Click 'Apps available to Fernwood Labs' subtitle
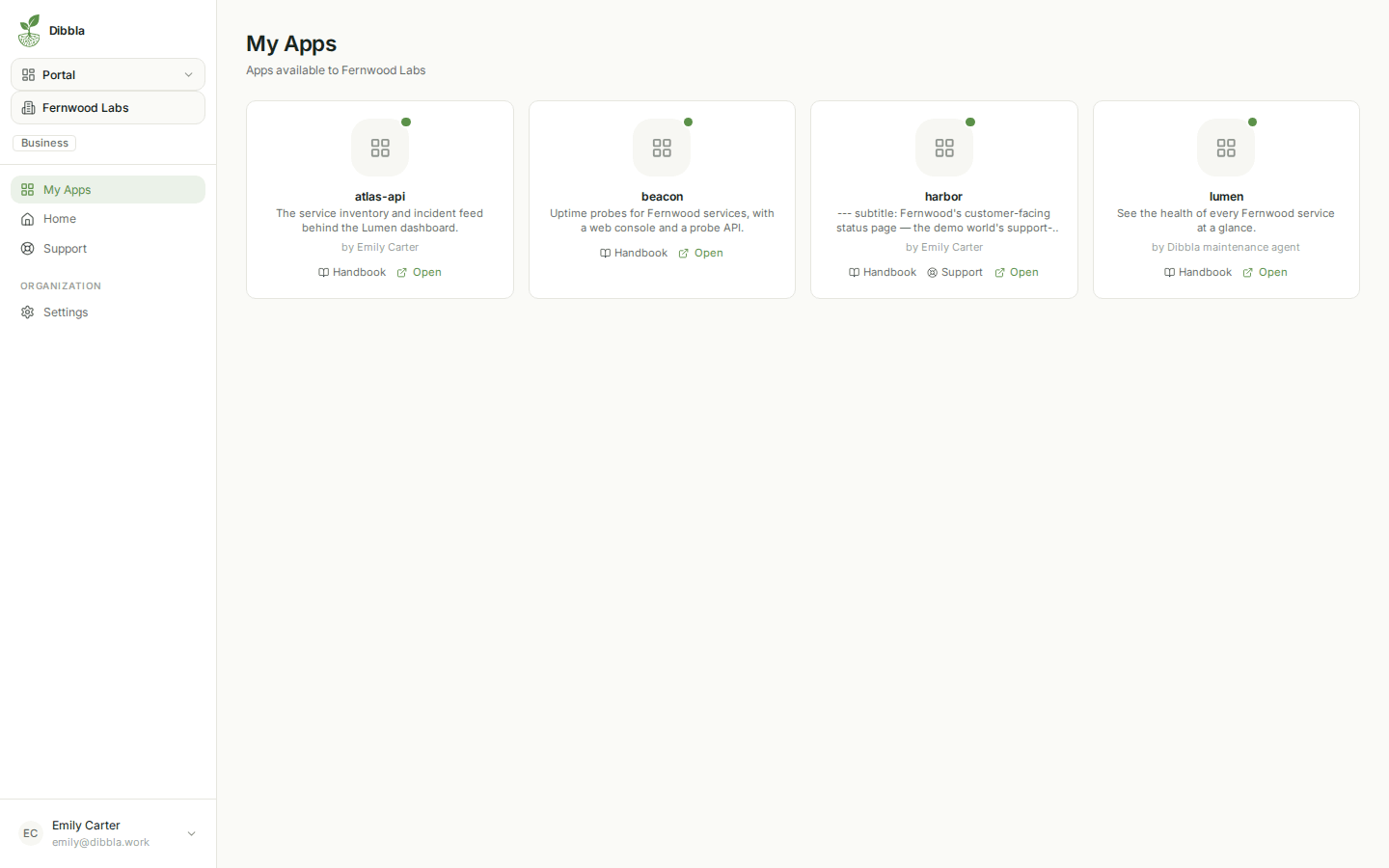Image resolution: width=1389 pixels, height=868 pixels. coord(336,70)
